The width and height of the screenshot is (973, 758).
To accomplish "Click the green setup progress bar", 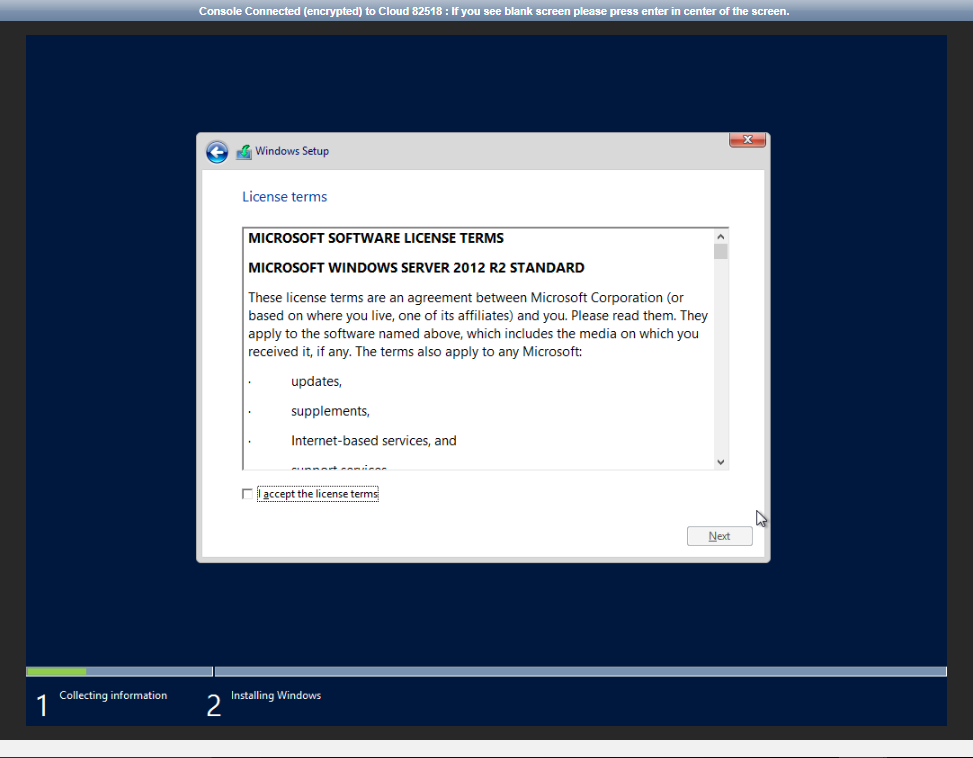I will click(x=56, y=671).
